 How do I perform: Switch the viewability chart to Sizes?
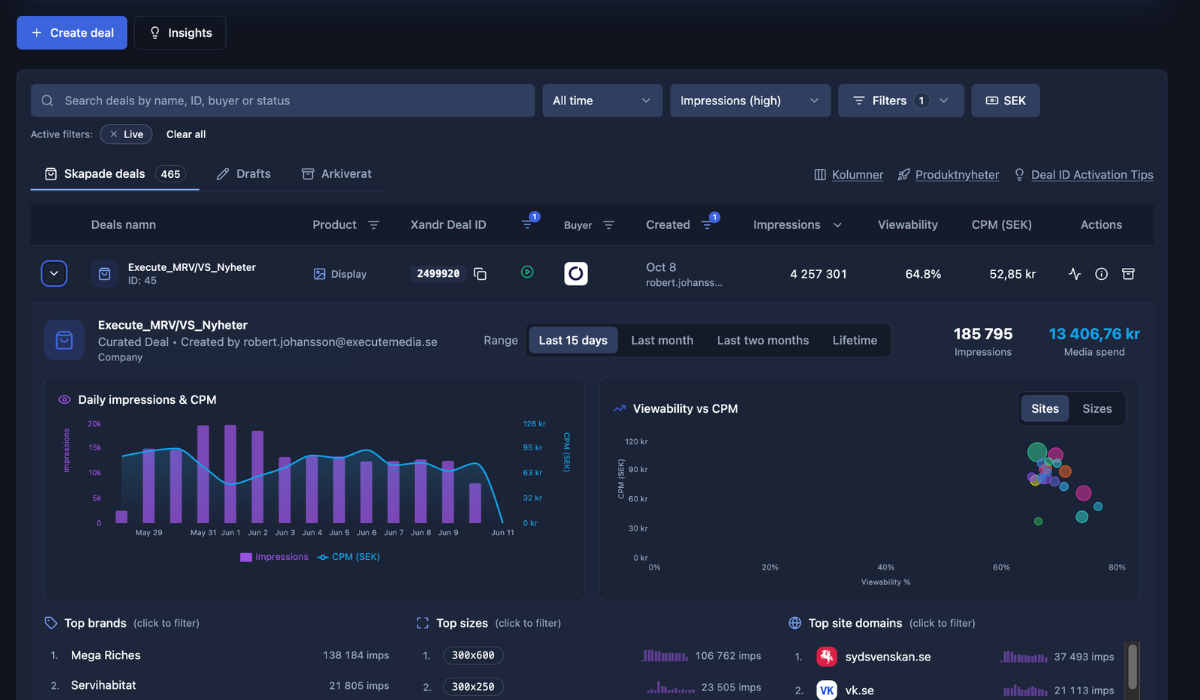pyautogui.click(x=1097, y=408)
